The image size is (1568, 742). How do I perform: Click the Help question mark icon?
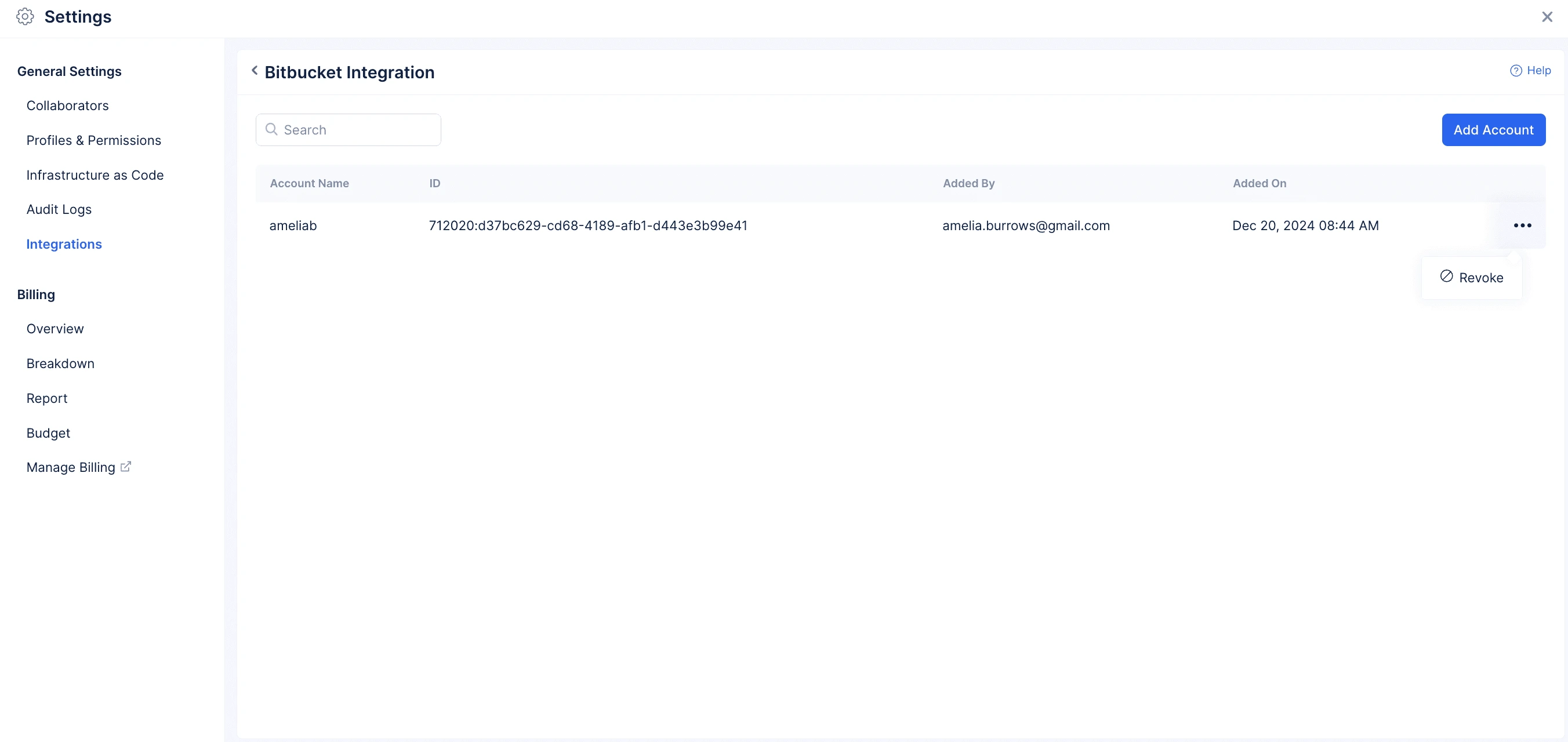coord(1516,71)
